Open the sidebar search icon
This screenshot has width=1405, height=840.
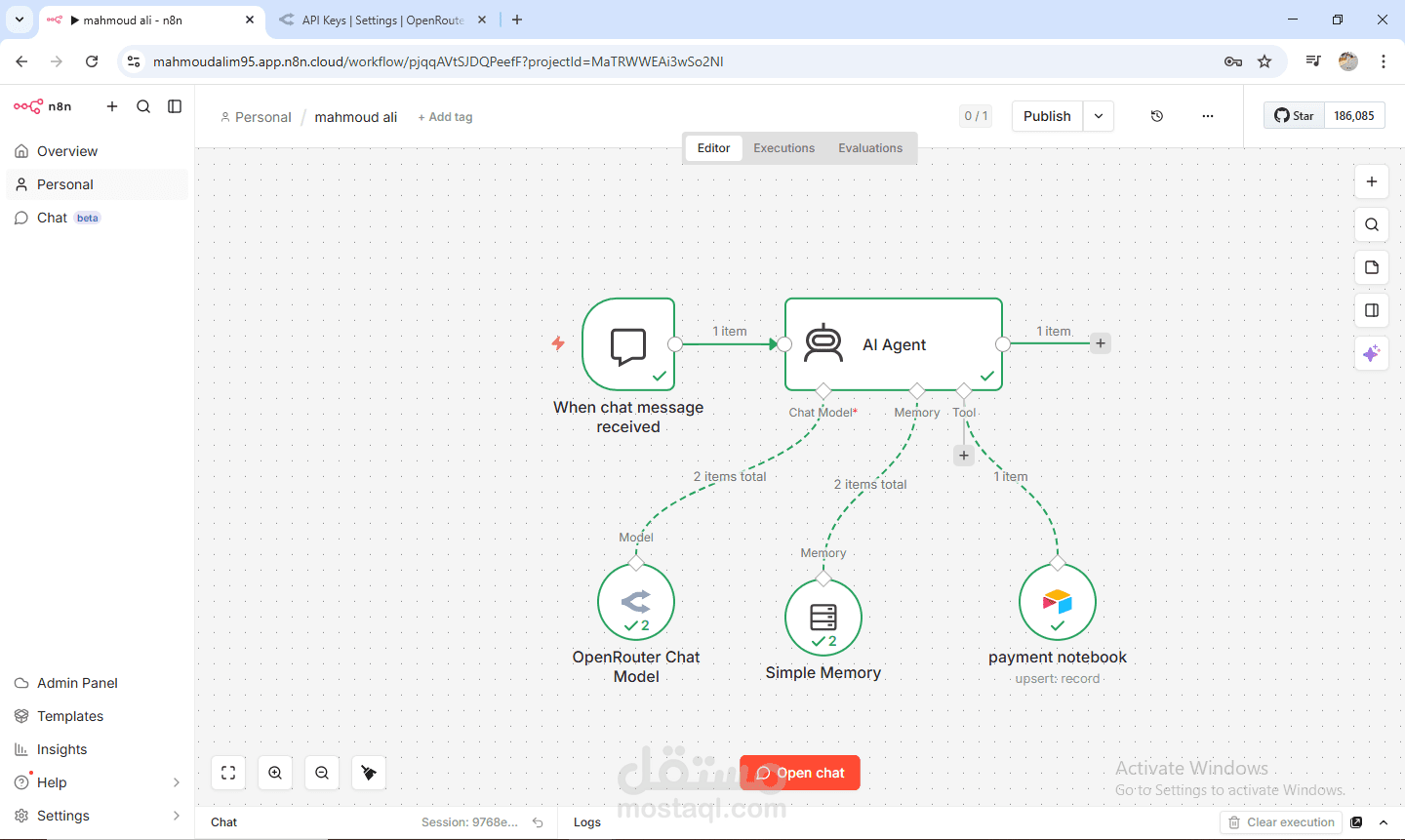point(143,106)
